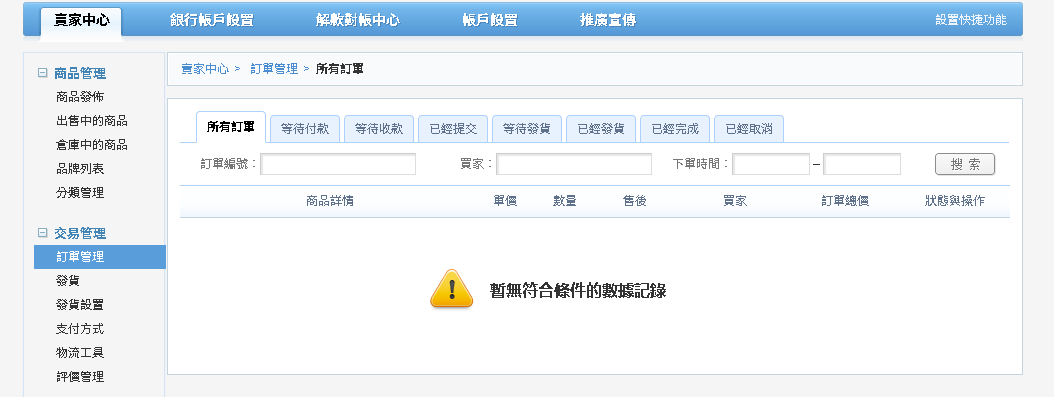
Task: Click the 商品管理 section heading
Action: pos(80,73)
